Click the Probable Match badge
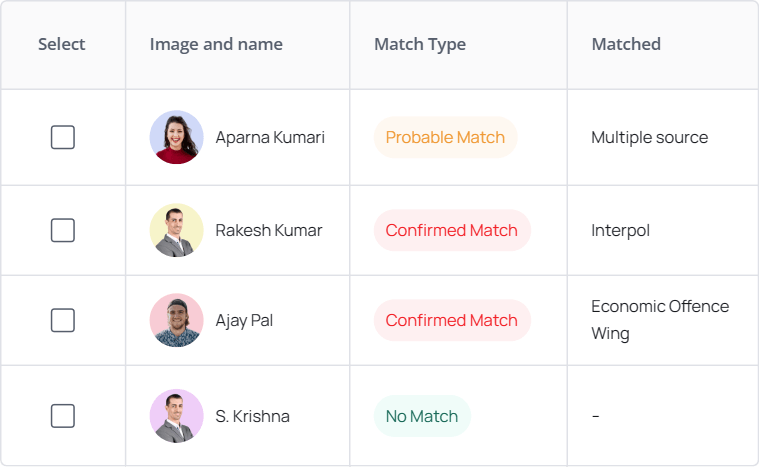This screenshot has width=759, height=467. click(445, 137)
